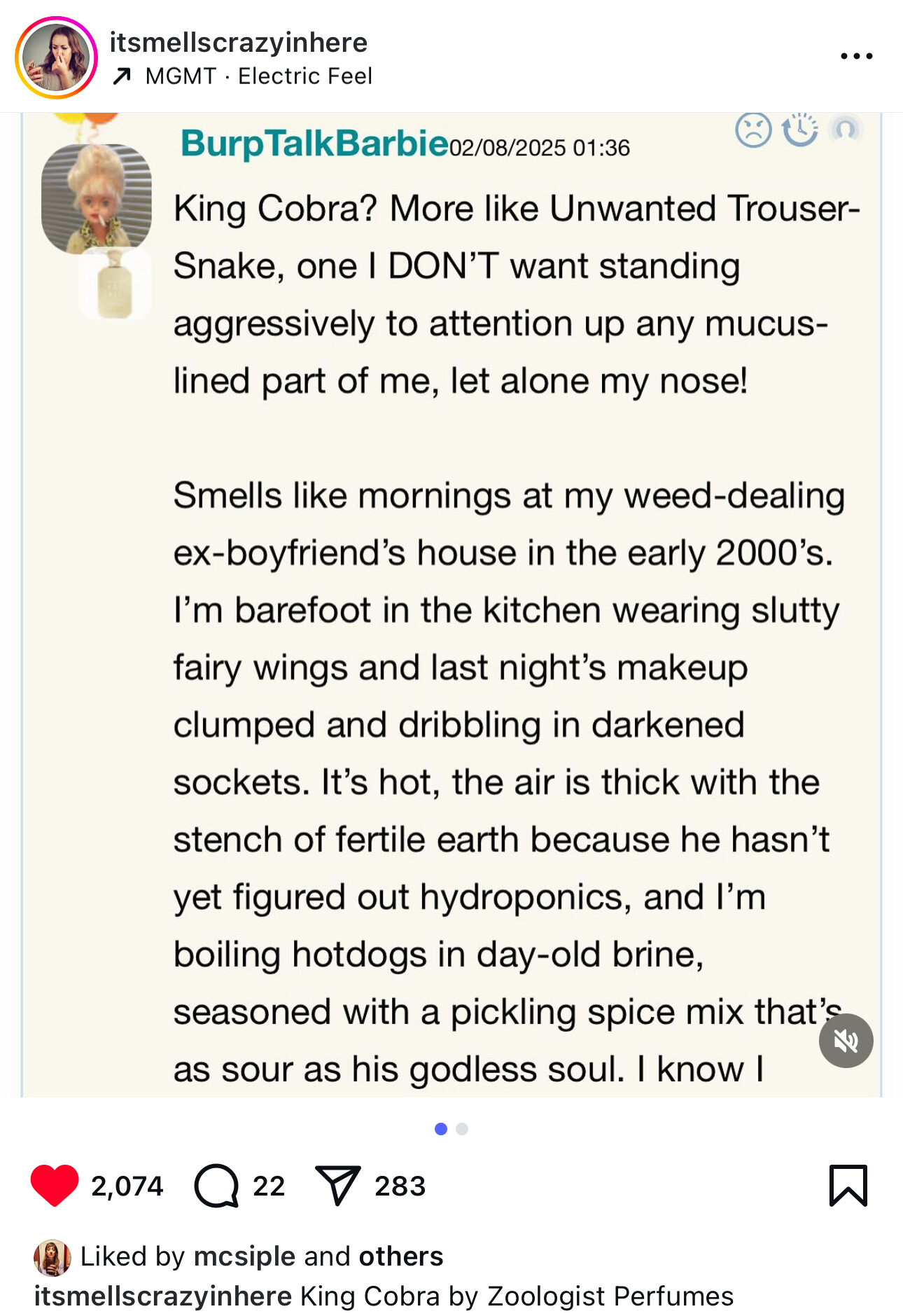Image resolution: width=903 pixels, height=1316 pixels.
Task: Open comments via speech bubble icon
Action: click(216, 1185)
